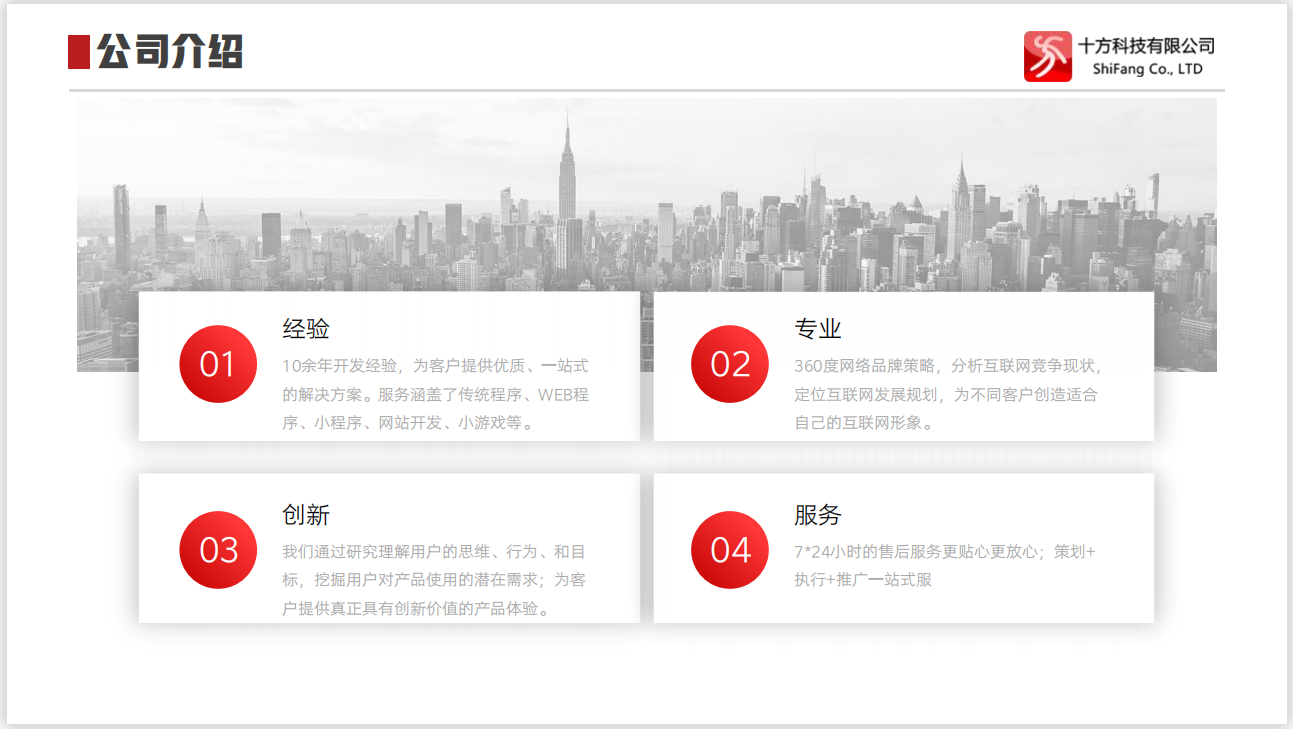Select the red 01 circle badge

tap(218, 364)
